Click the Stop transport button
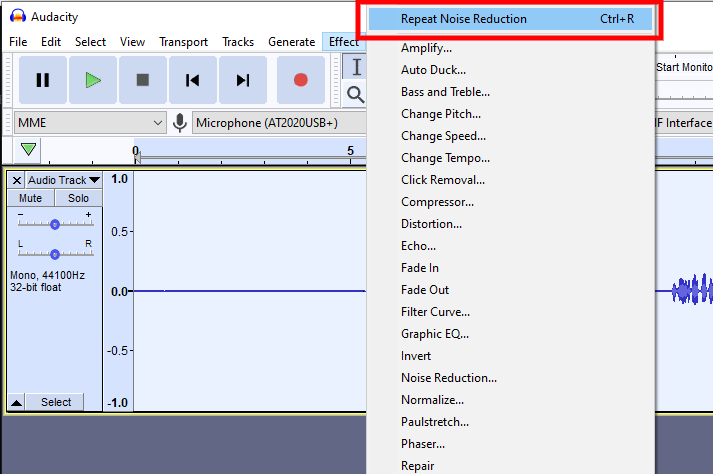The height and width of the screenshot is (474, 713). [143, 80]
